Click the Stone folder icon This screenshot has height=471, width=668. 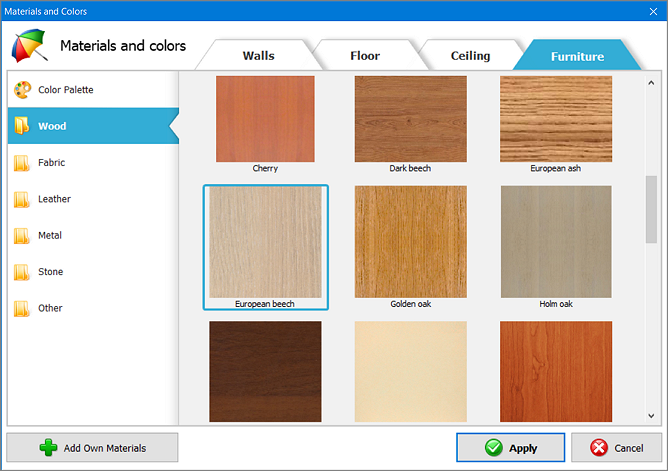(22, 272)
